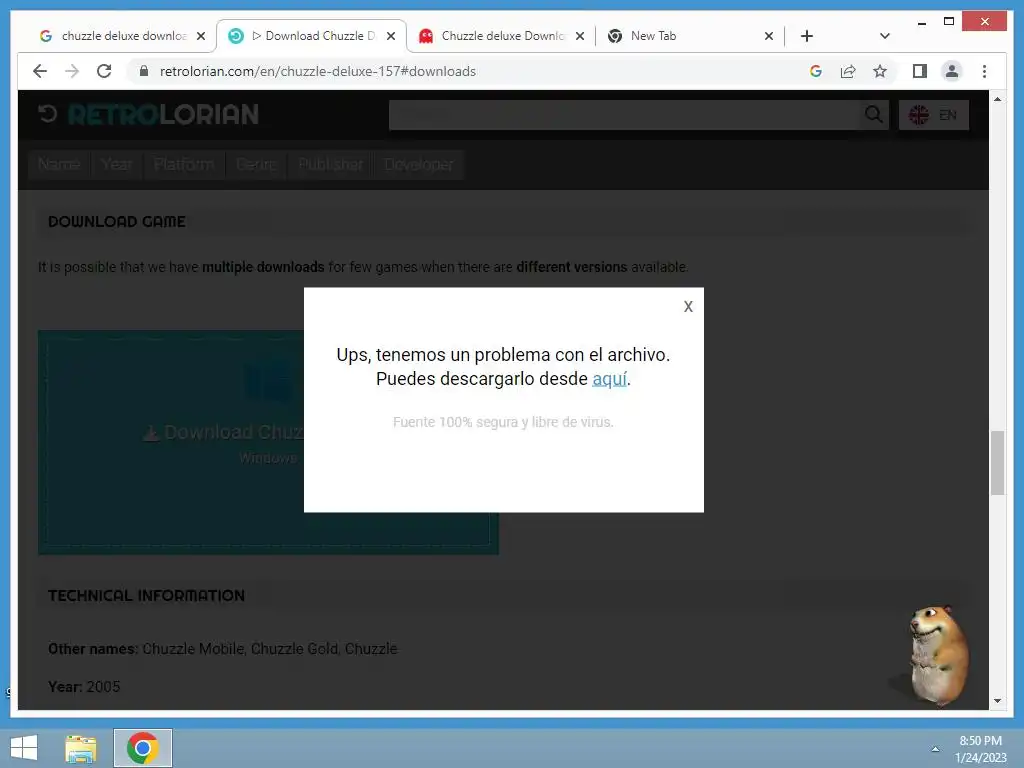This screenshot has width=1024, height=768.
Task: Open Google icon in address bar
Action: [x=816, y=71]
